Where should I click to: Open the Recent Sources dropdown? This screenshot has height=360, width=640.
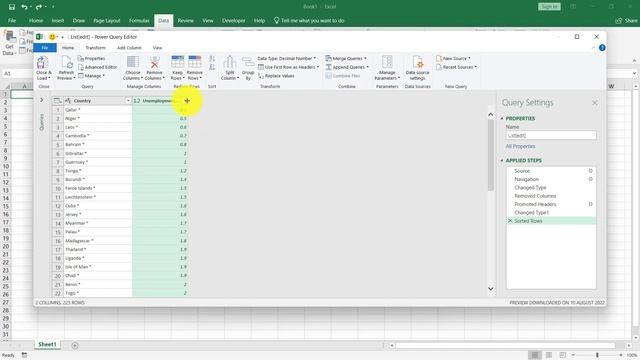click(457, 67)
